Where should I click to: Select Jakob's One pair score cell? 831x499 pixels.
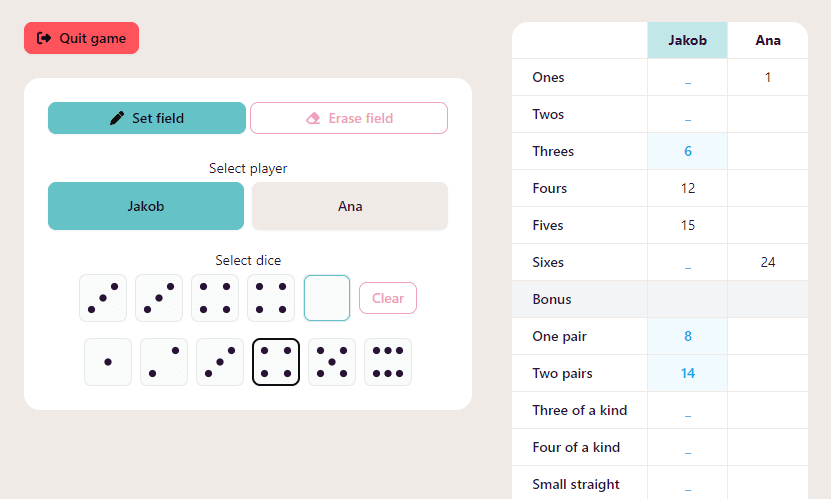tap(687, 336)
